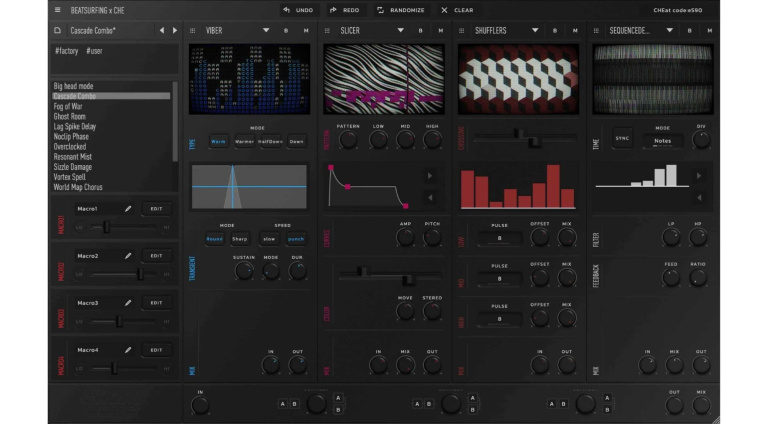Viewport: 768px width, 424px height.
Task: Bypass the Viber module with B
Action: 286,30
